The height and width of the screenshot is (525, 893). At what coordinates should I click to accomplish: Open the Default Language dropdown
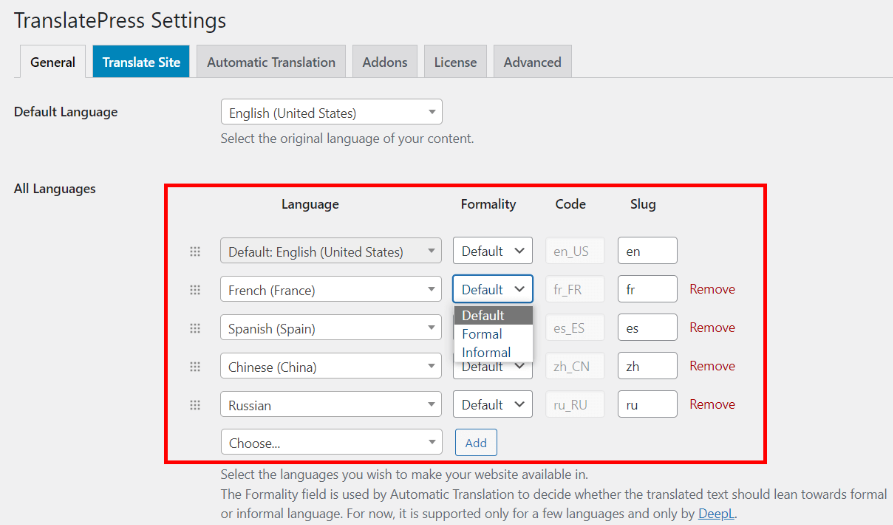[331, 112]
